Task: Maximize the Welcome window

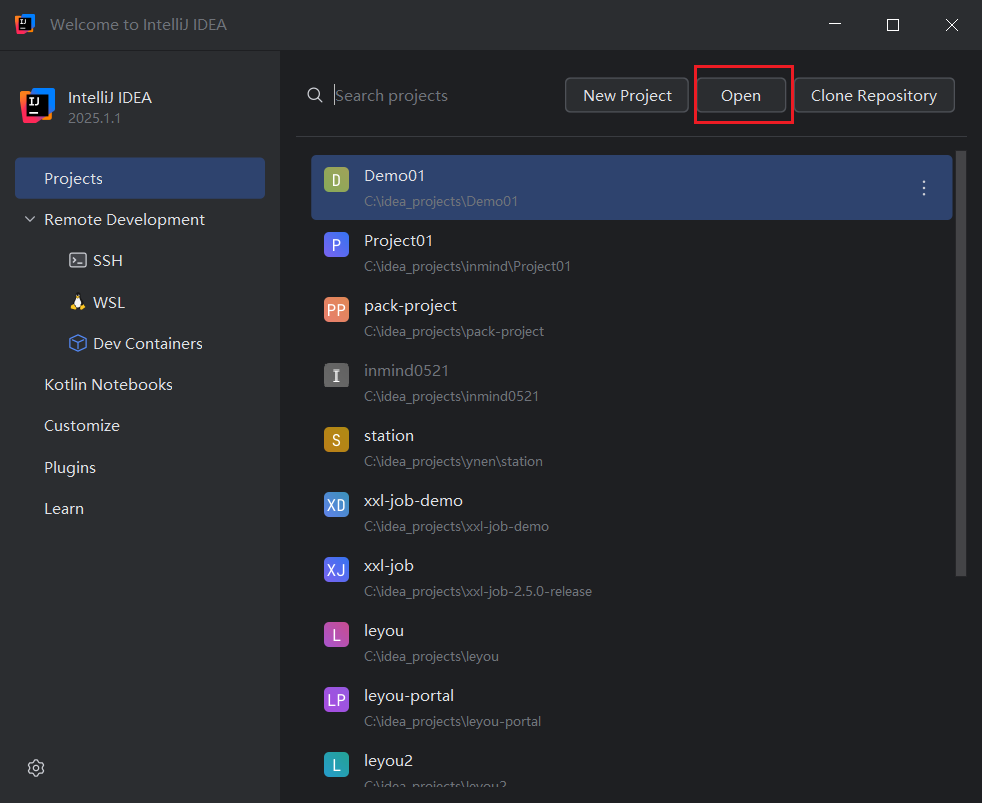Action: 893,24
